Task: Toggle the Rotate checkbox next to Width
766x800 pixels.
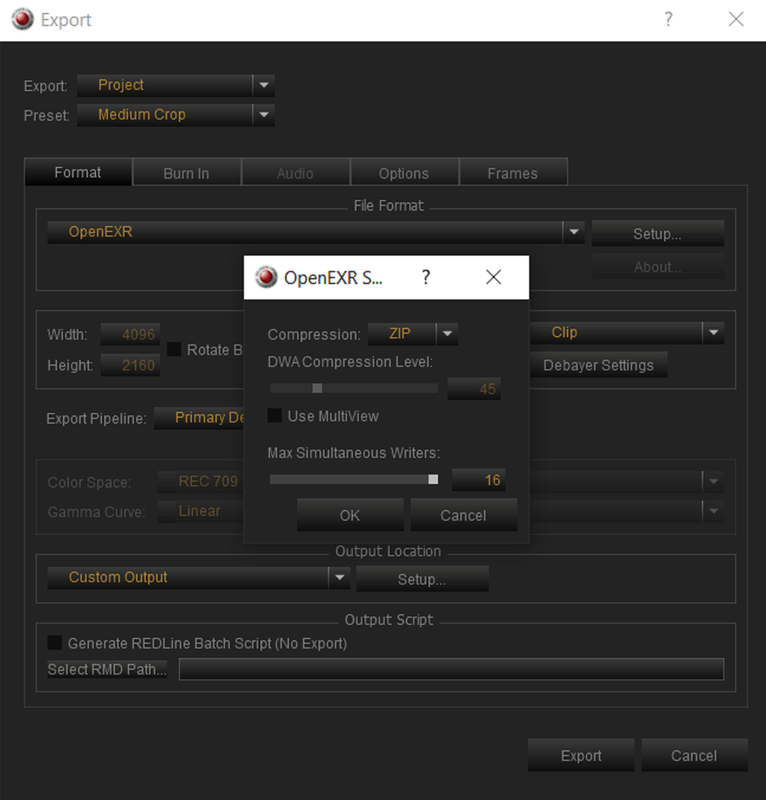Action: coord(174,349)
